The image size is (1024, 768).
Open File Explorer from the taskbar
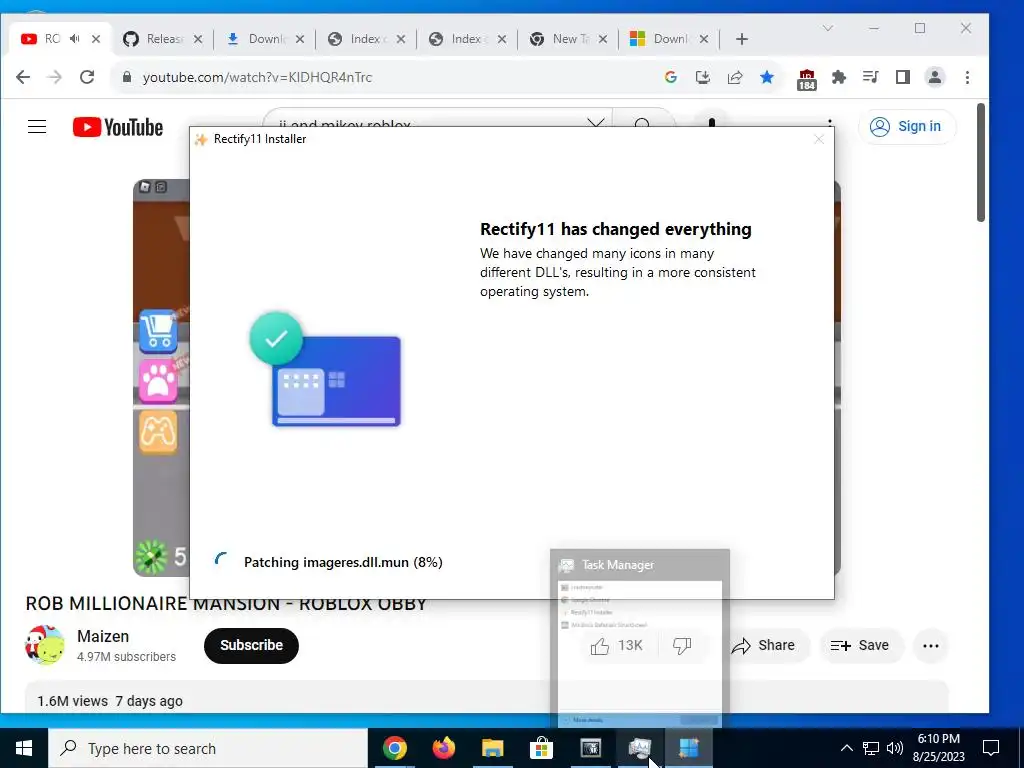[x=493, y=748]
